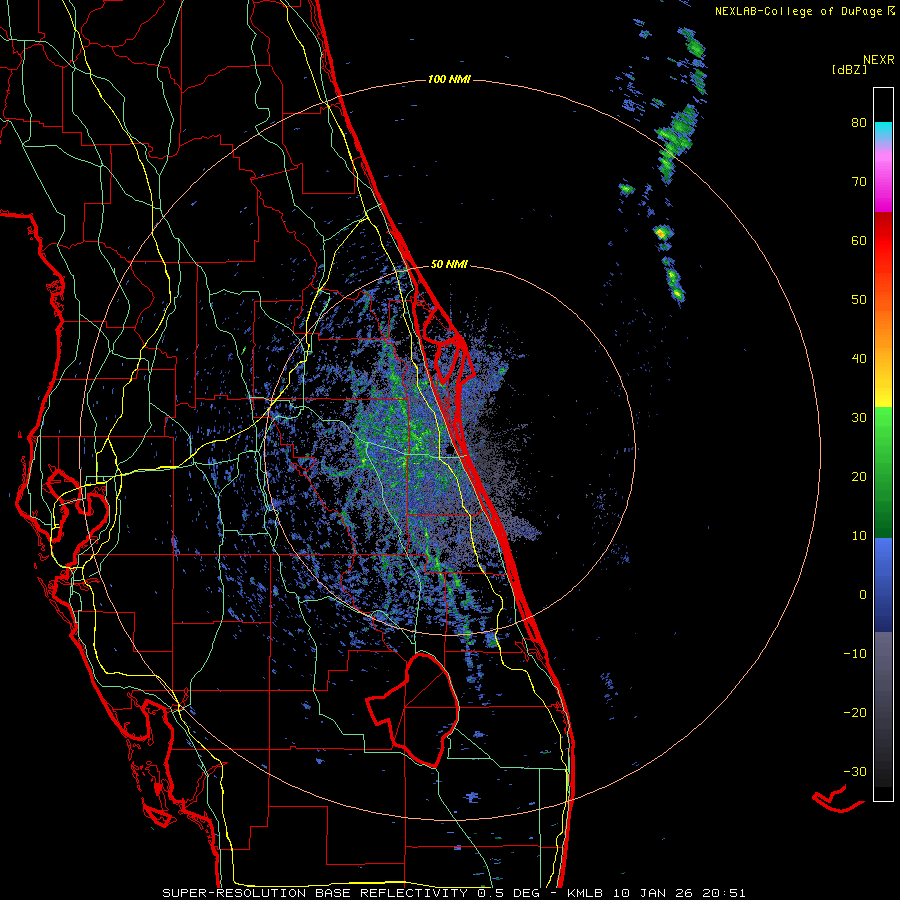
Task: Click the 70 value on the dBZ scale
Action: click(x=859, y=182)
